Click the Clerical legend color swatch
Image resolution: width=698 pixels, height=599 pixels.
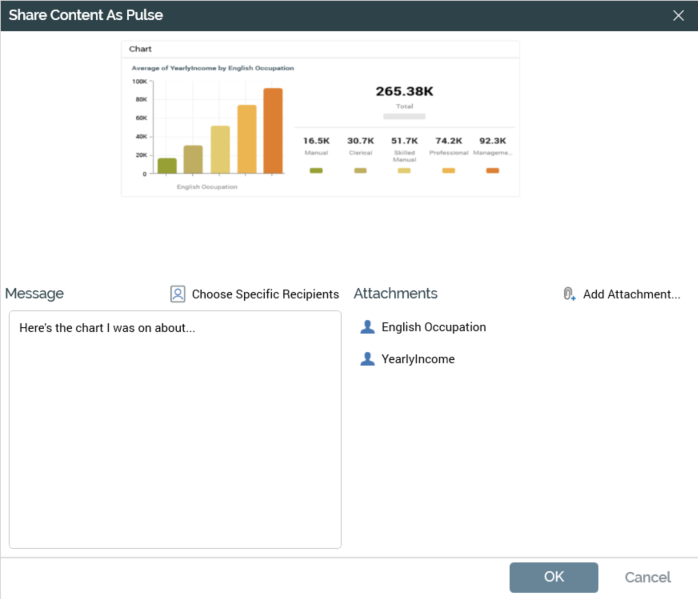coord(360,171)
